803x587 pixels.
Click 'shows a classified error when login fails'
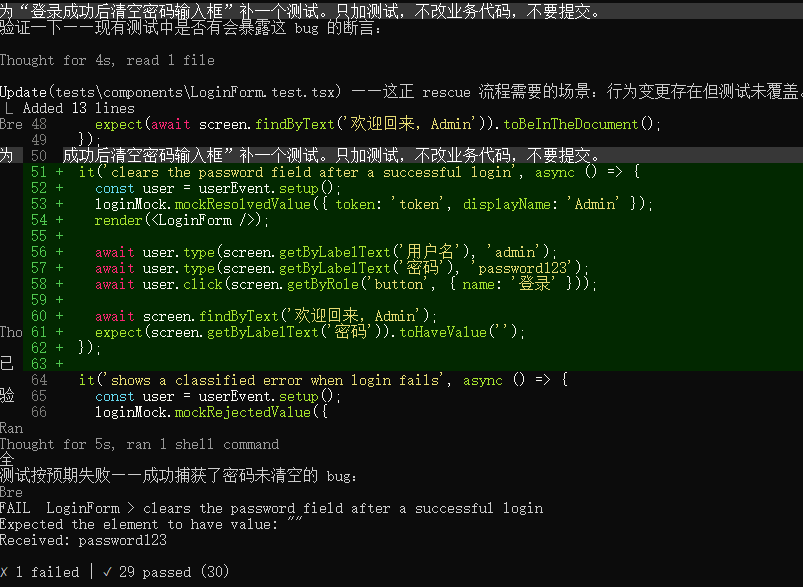point(274,380)
